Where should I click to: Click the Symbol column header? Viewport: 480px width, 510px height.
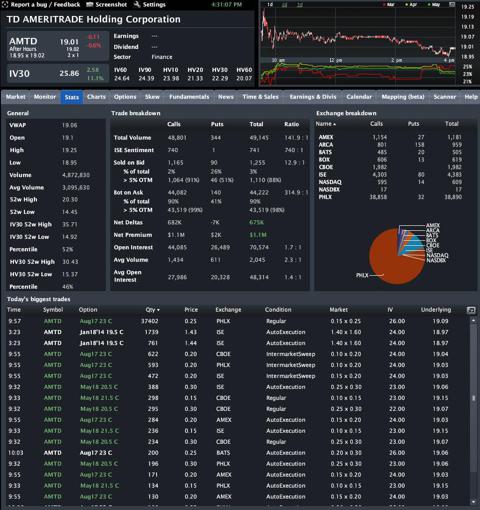coord(53,310)
